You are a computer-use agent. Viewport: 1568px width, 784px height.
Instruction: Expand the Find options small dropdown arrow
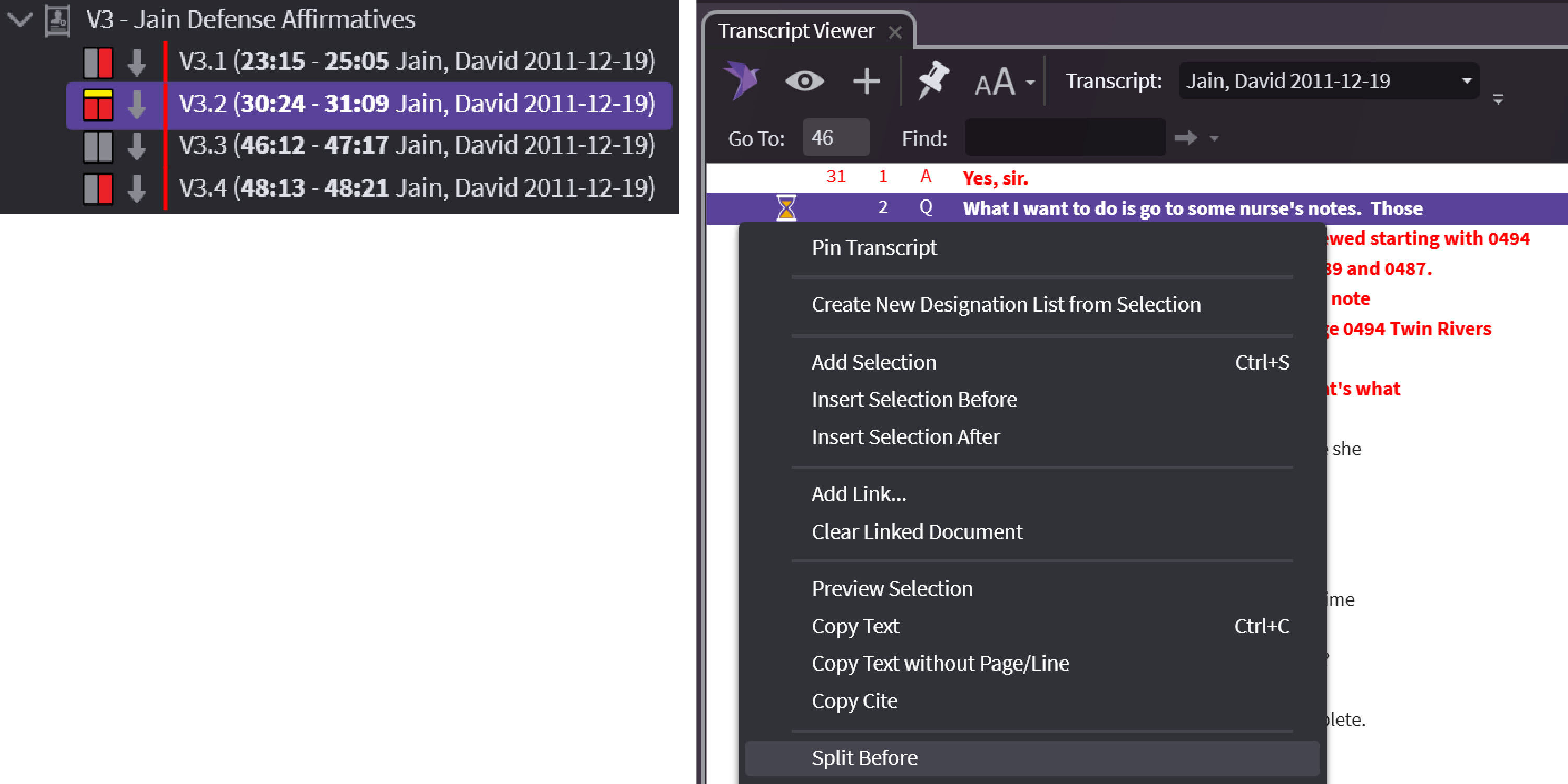(1214, 139)
